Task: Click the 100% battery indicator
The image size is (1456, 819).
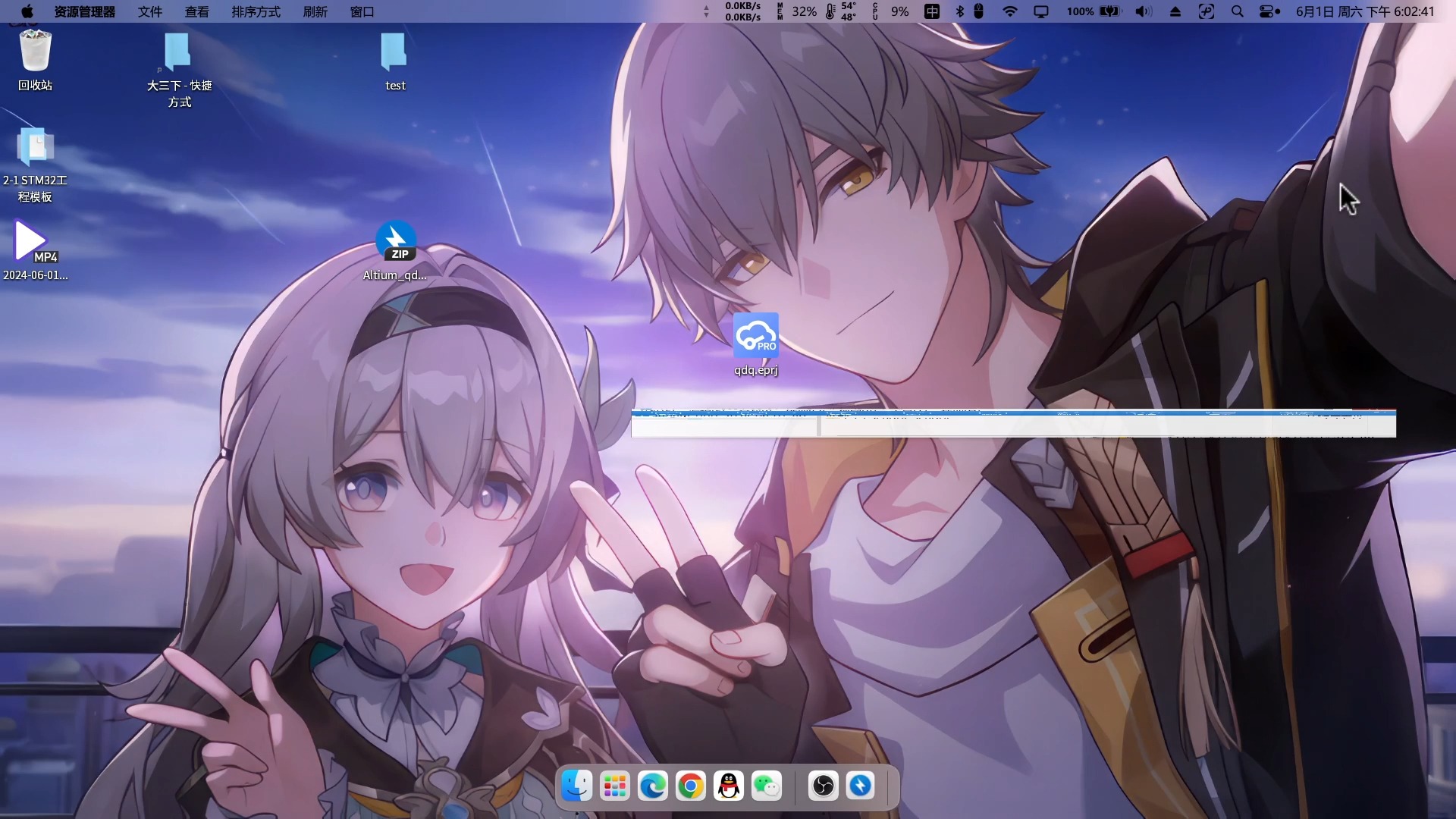Action: click(x=1094, y=11)
